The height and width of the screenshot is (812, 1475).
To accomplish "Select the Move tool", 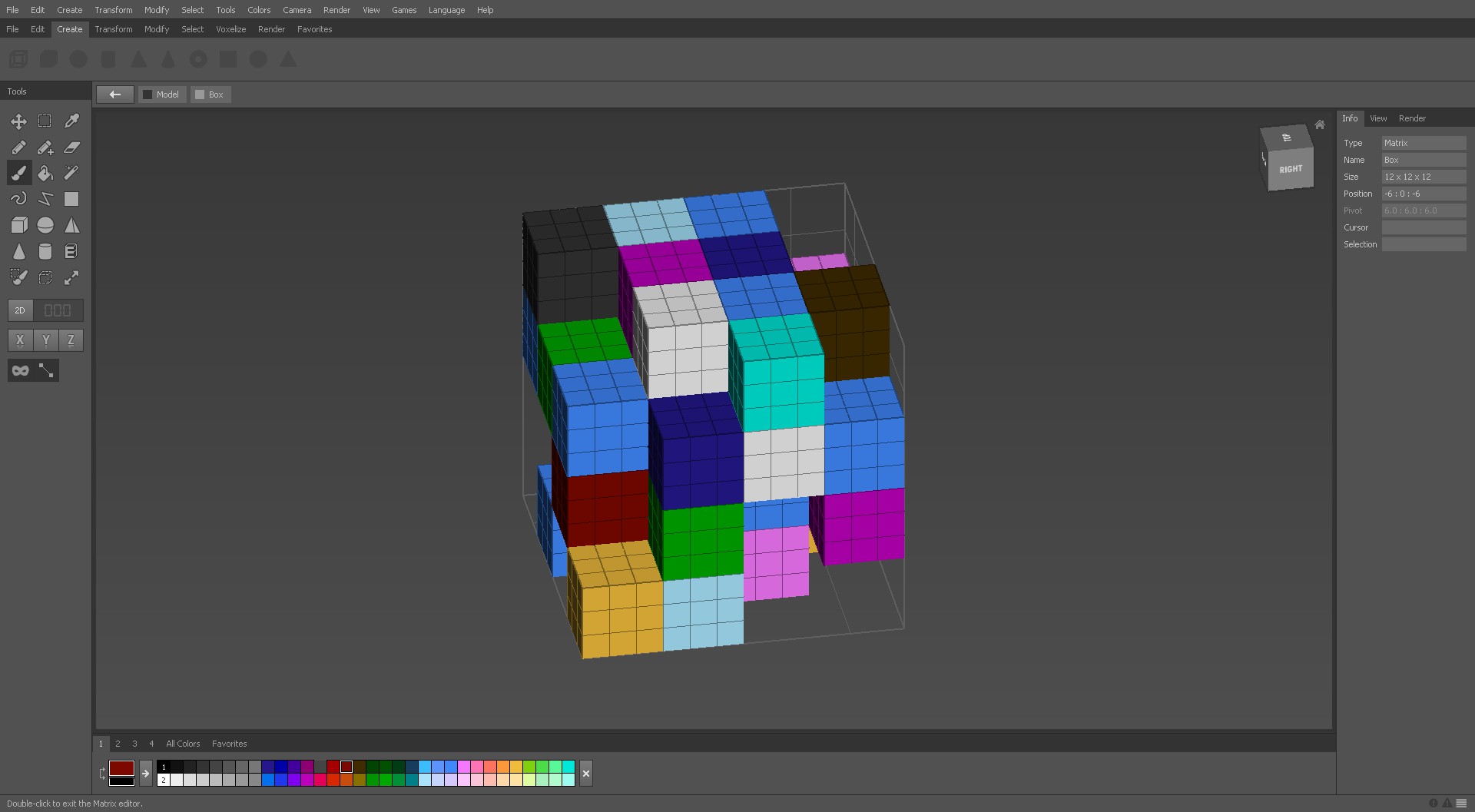I will [19, 121].
